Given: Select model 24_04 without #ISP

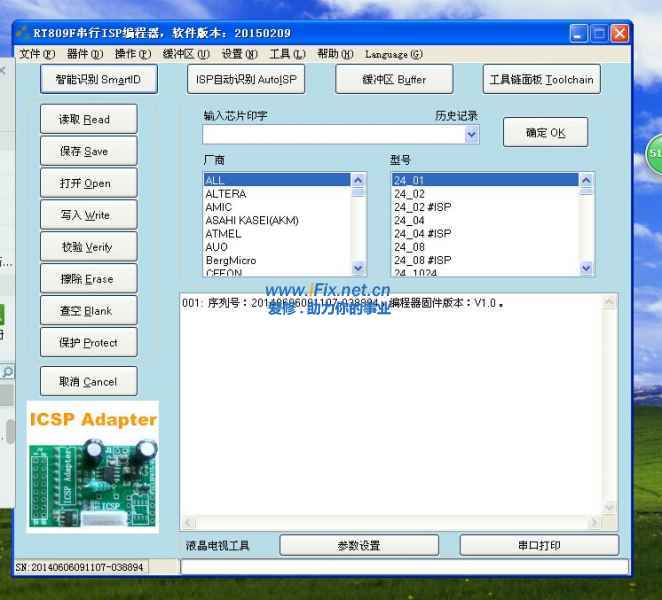Looking at the screenshot, I should coord(485,220).
